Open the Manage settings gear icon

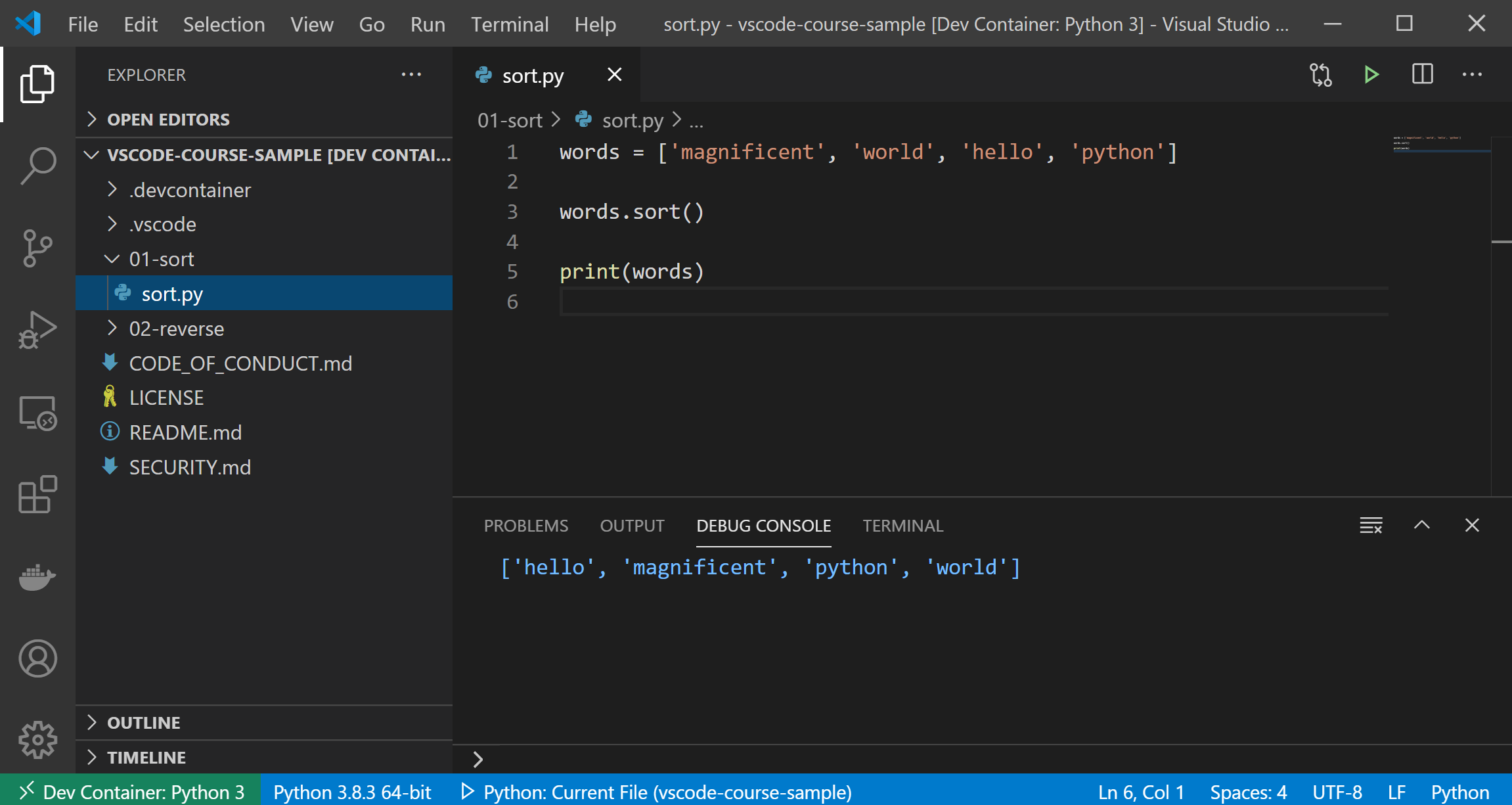tap(37, 739)
